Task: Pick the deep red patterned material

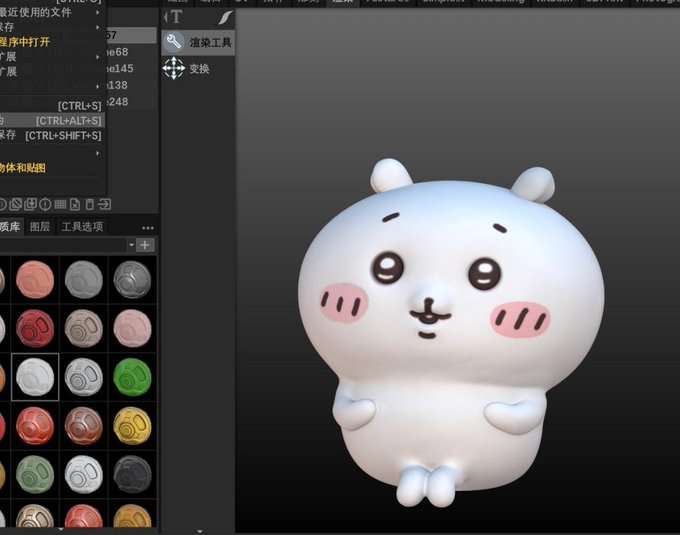Action: 35,328
